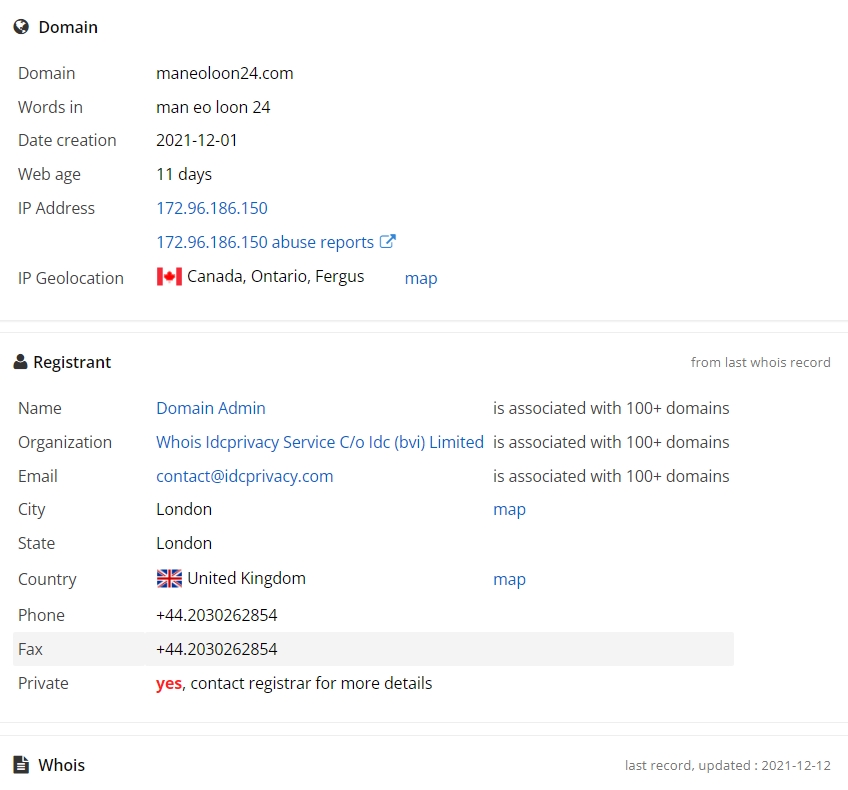
Task: Open registrant name Domain Admin link
Action: pos(211,408)
